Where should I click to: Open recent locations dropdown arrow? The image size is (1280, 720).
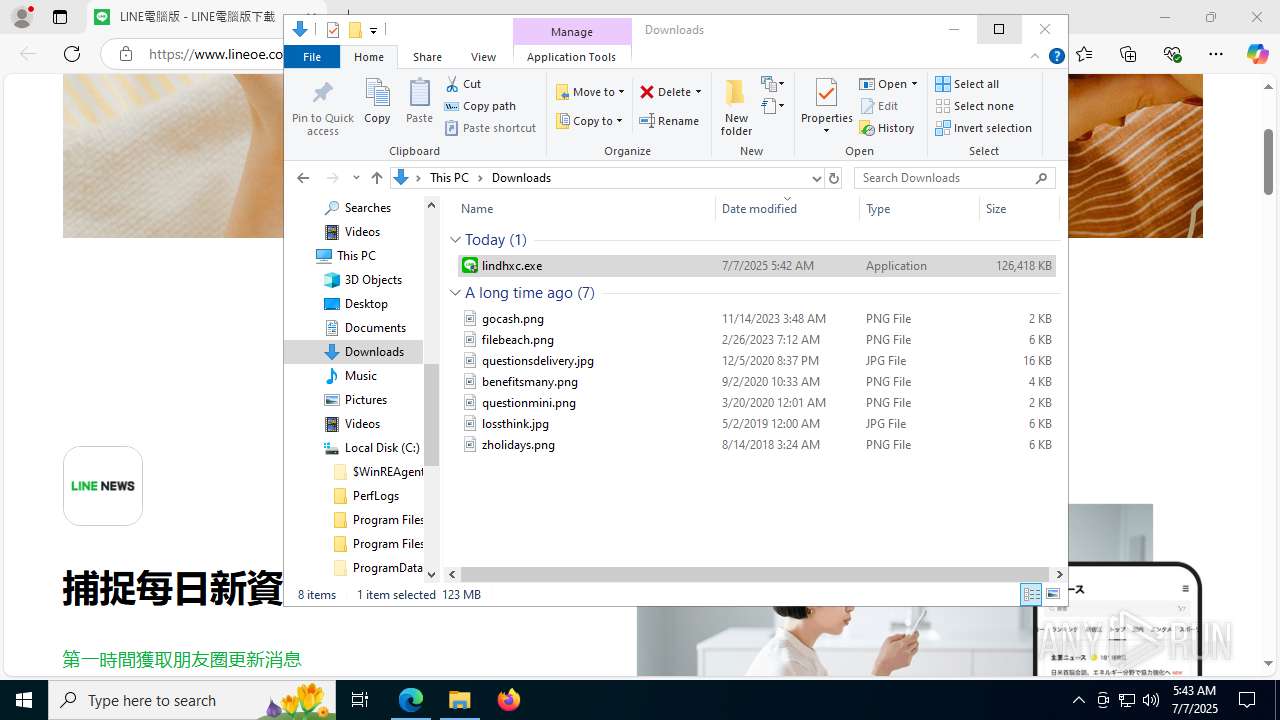356,178
